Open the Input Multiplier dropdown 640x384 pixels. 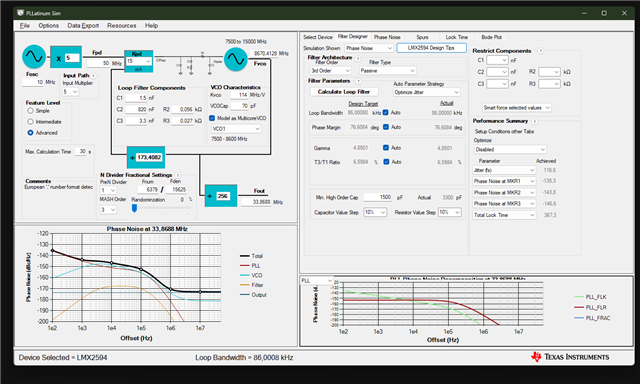[70, 92]
